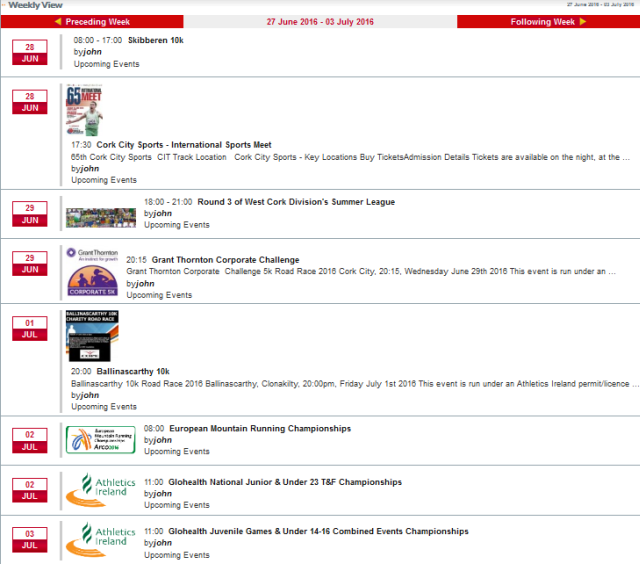Click the Ballinascarthy 10k Road Race 2016 description
This screenshot has width=640, height=564.
(355, 384)
